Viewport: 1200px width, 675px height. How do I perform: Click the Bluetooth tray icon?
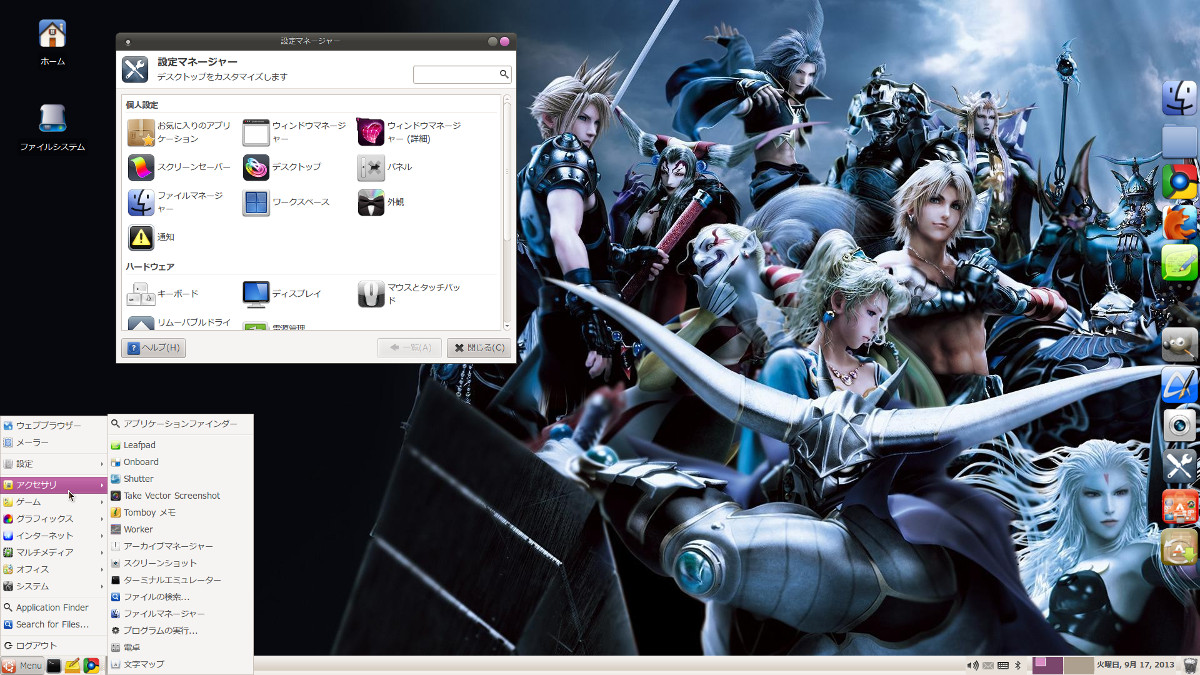point(1019,665)
